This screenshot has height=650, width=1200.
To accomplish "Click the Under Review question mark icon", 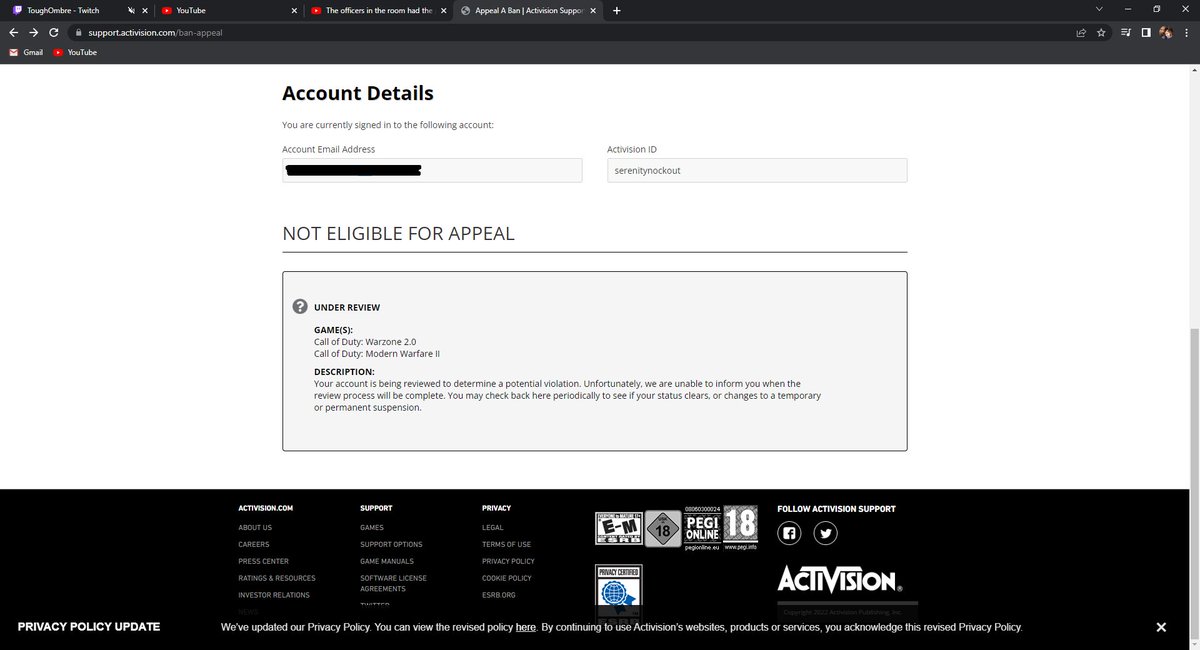I will click(299, 307).
